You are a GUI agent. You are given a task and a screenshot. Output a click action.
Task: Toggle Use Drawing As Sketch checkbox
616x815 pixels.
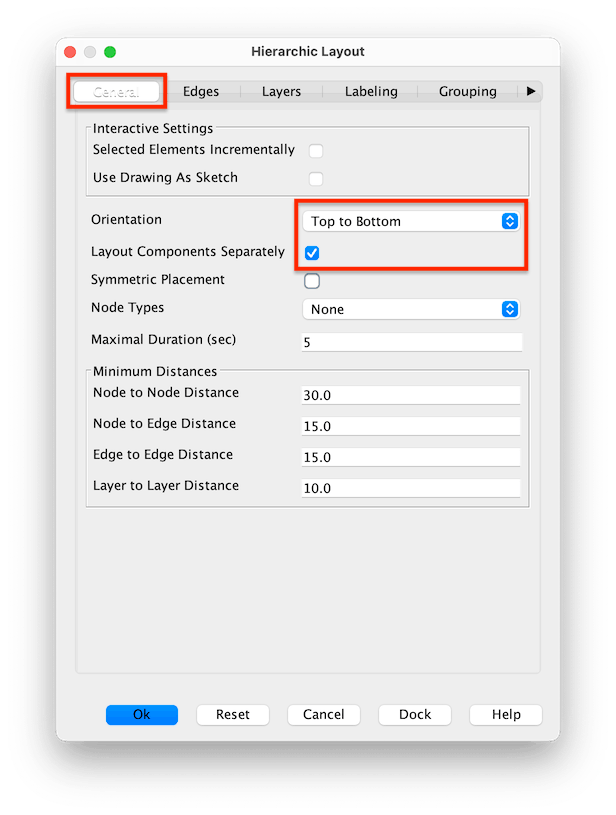pyautogui.click(x=316, y=179)
